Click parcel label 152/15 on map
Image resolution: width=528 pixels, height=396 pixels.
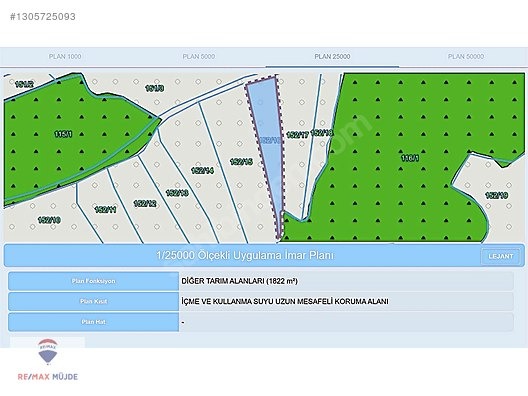point(241,162)
